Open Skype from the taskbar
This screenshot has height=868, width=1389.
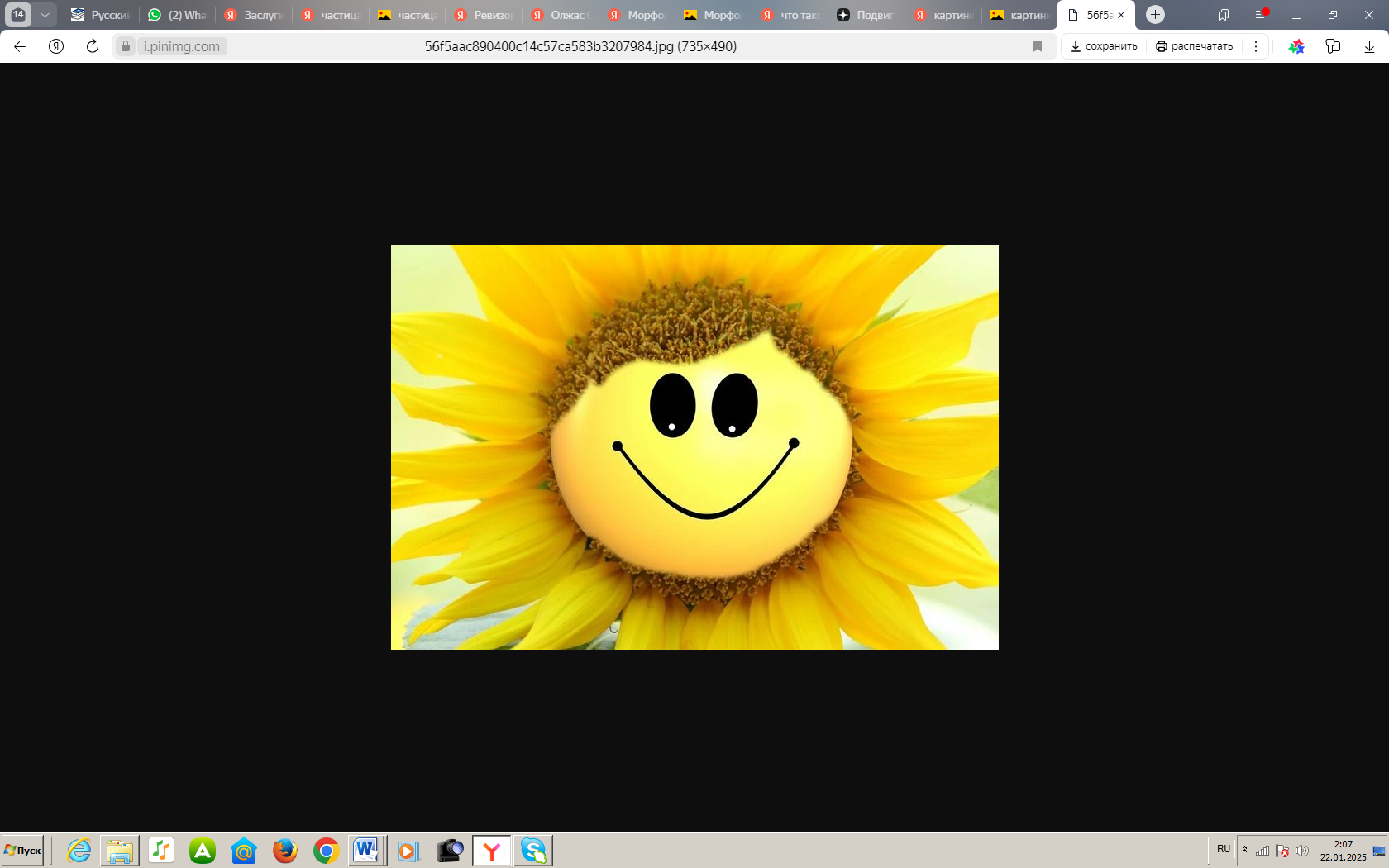533,851
